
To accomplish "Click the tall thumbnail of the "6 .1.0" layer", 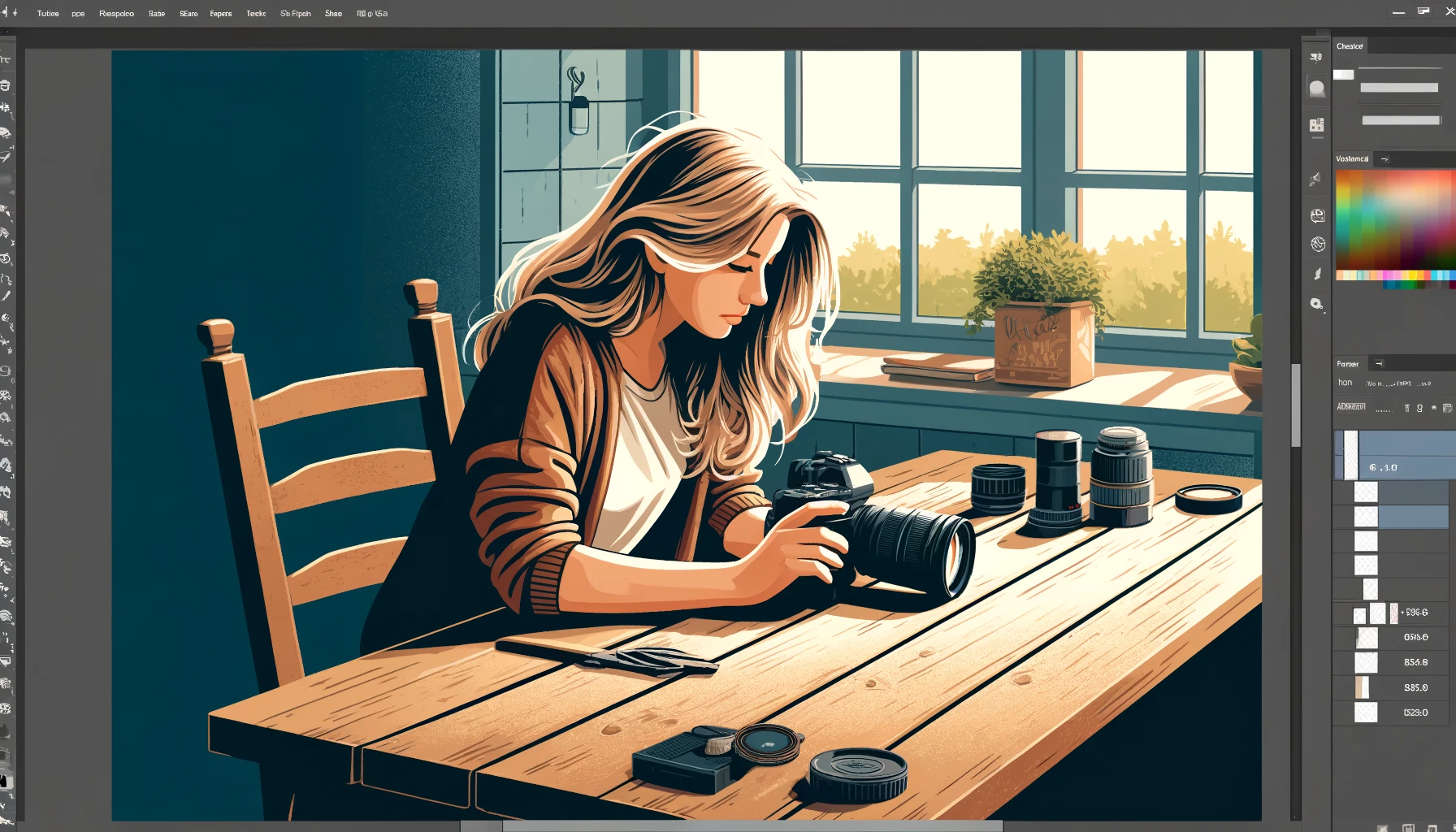I will tap(1350, 455).
